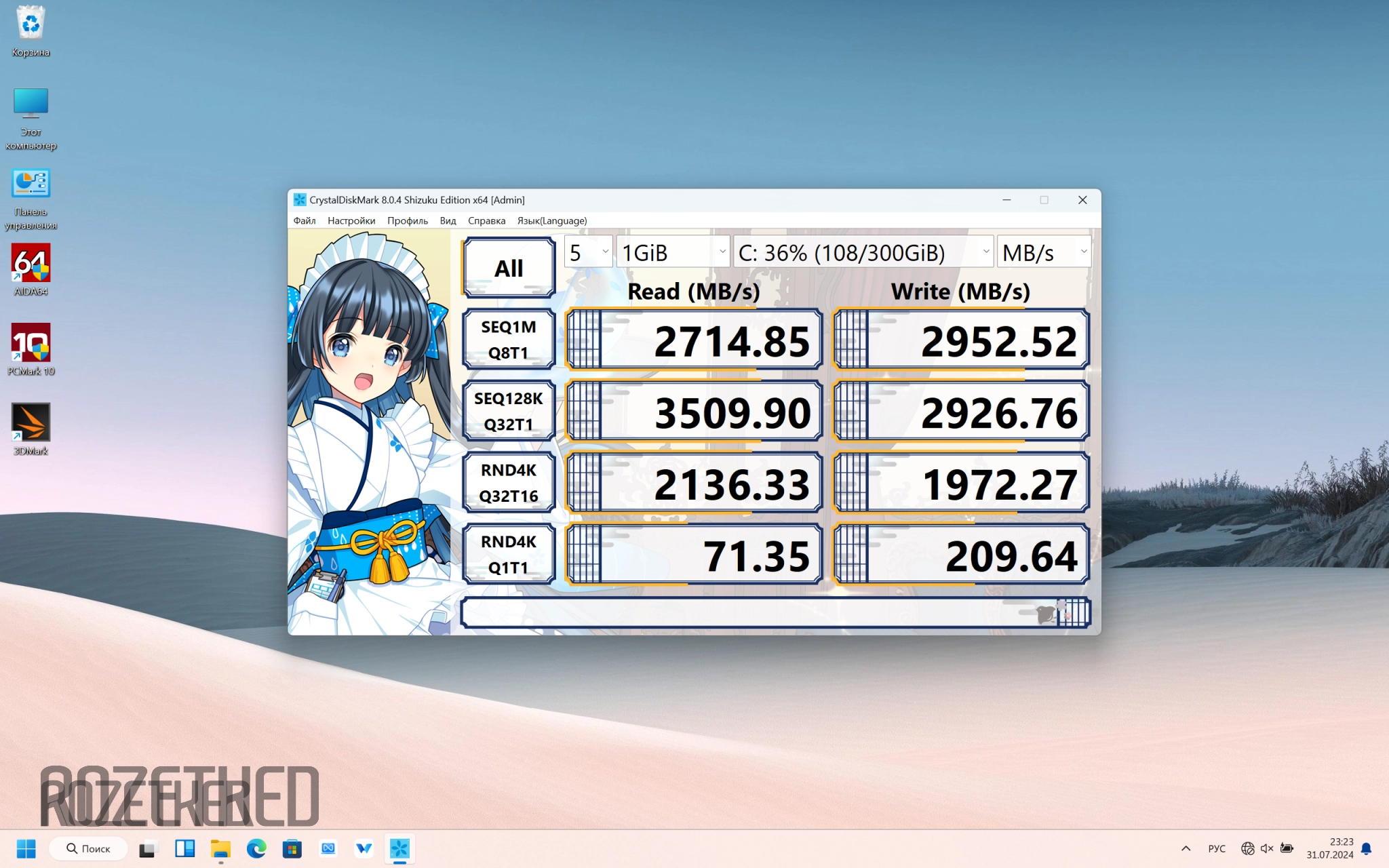
Task: Click the Windows Start button
Action: pos(26,848)
